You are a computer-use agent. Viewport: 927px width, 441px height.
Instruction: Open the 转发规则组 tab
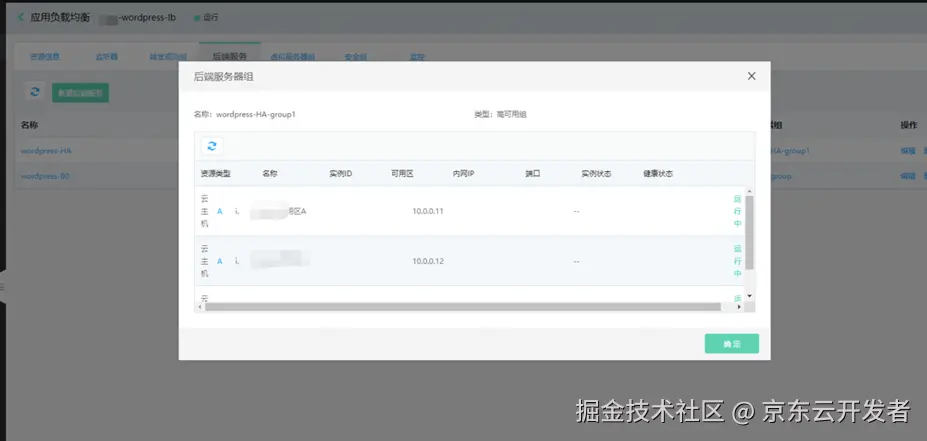pos(168,57)
